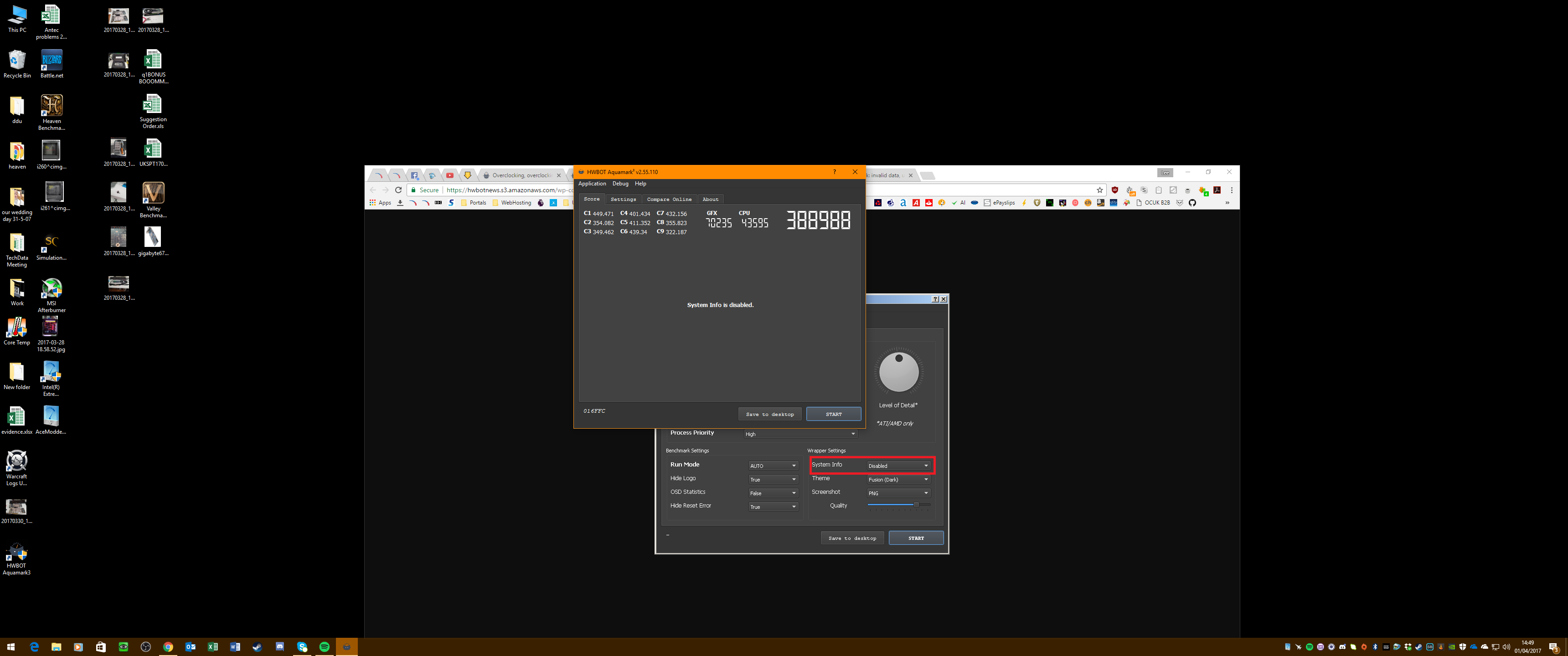Image resolution: width=1568 pixels, height=656 pixels.
Task: Open WebHosting bookmark folder
Action: pyautogui.click(x=512, y=203)
